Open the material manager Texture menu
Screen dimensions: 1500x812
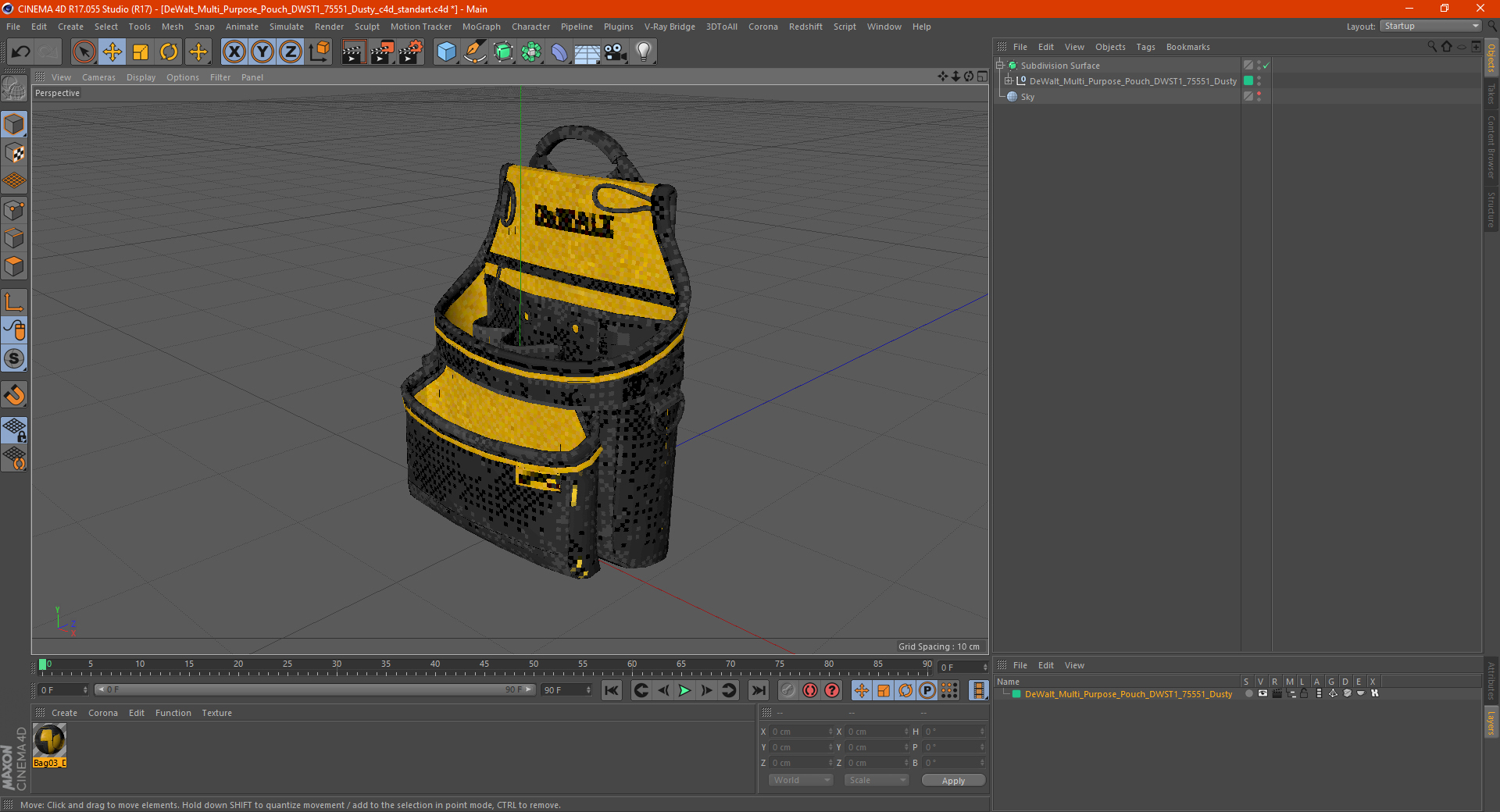216,713
